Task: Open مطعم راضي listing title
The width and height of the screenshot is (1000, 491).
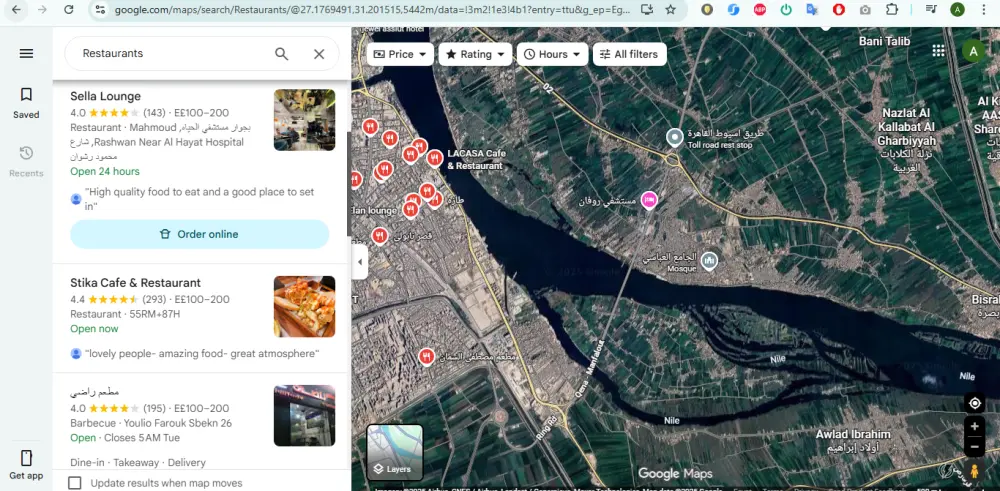Action: (x=94, y=392)
